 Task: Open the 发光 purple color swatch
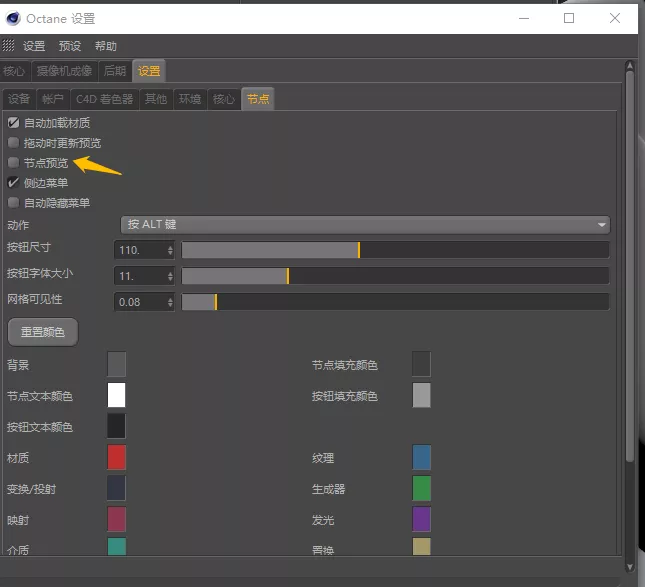pos(422,519)
